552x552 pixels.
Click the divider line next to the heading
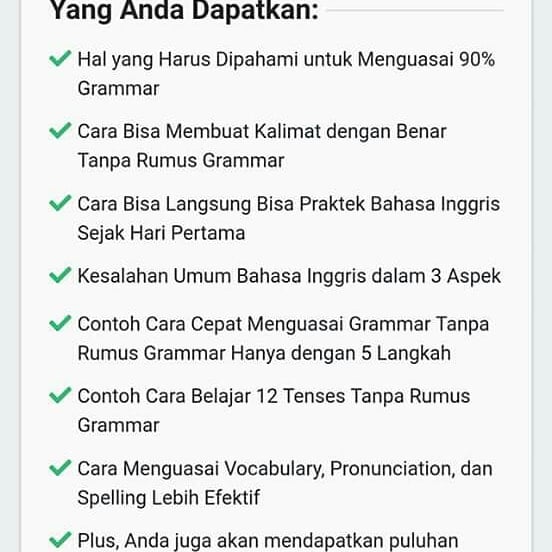415,10
